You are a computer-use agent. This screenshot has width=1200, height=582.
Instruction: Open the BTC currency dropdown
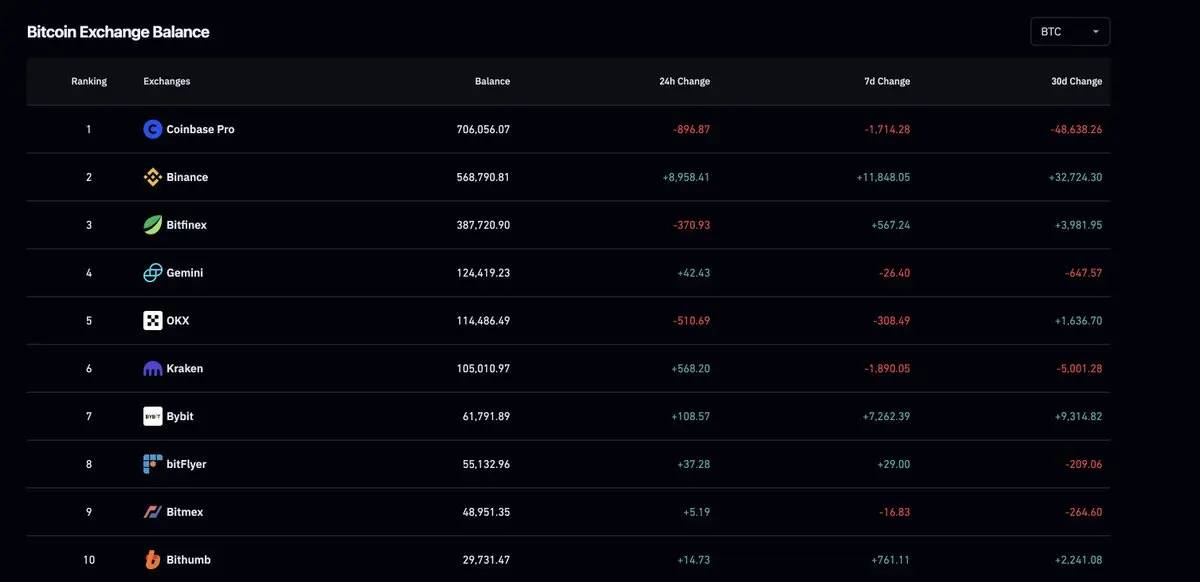click(1070, 32)
